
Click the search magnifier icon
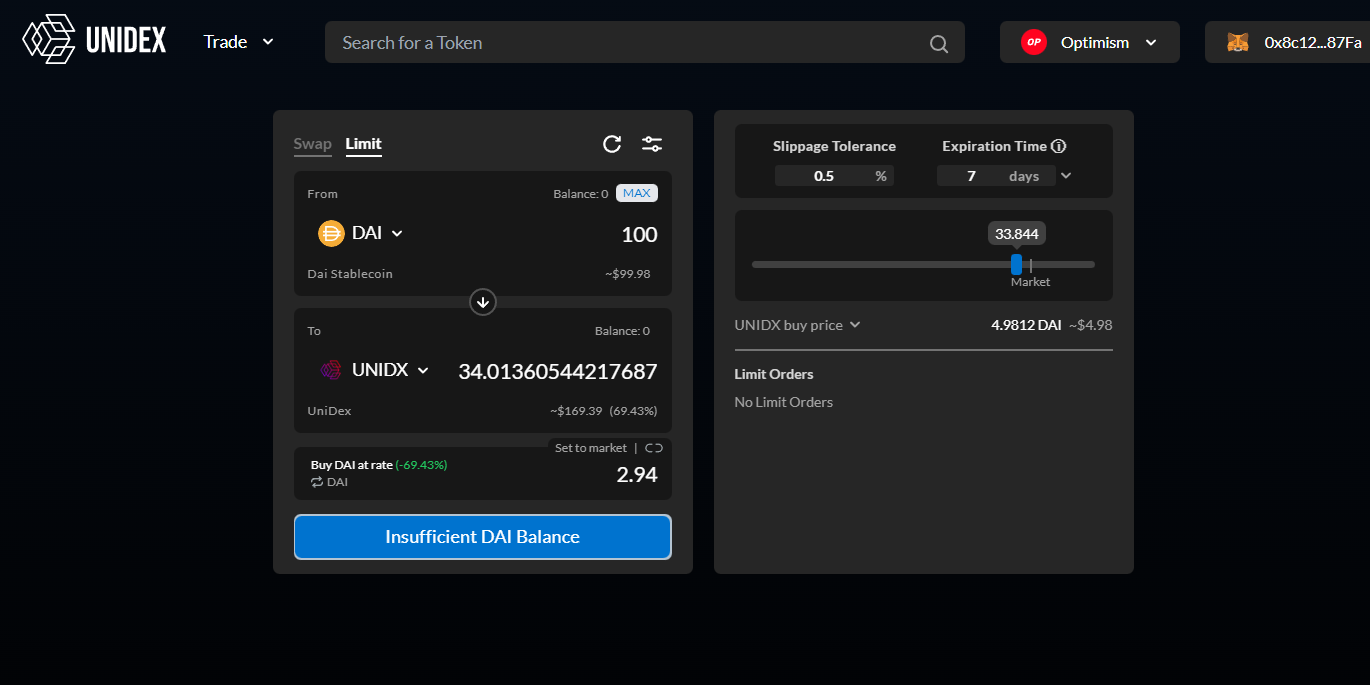pyautogui.click(x=938, y=43)
